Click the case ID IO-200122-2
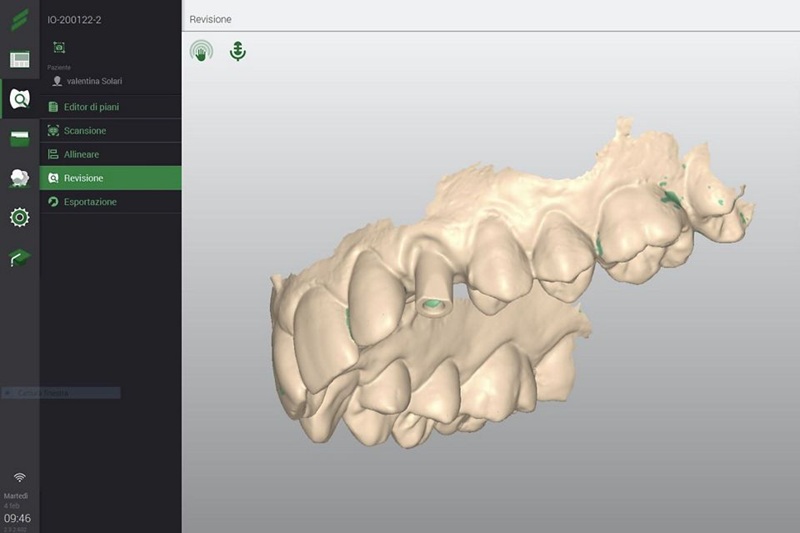This screenshot has width=800, height=533. click(75, 19)
